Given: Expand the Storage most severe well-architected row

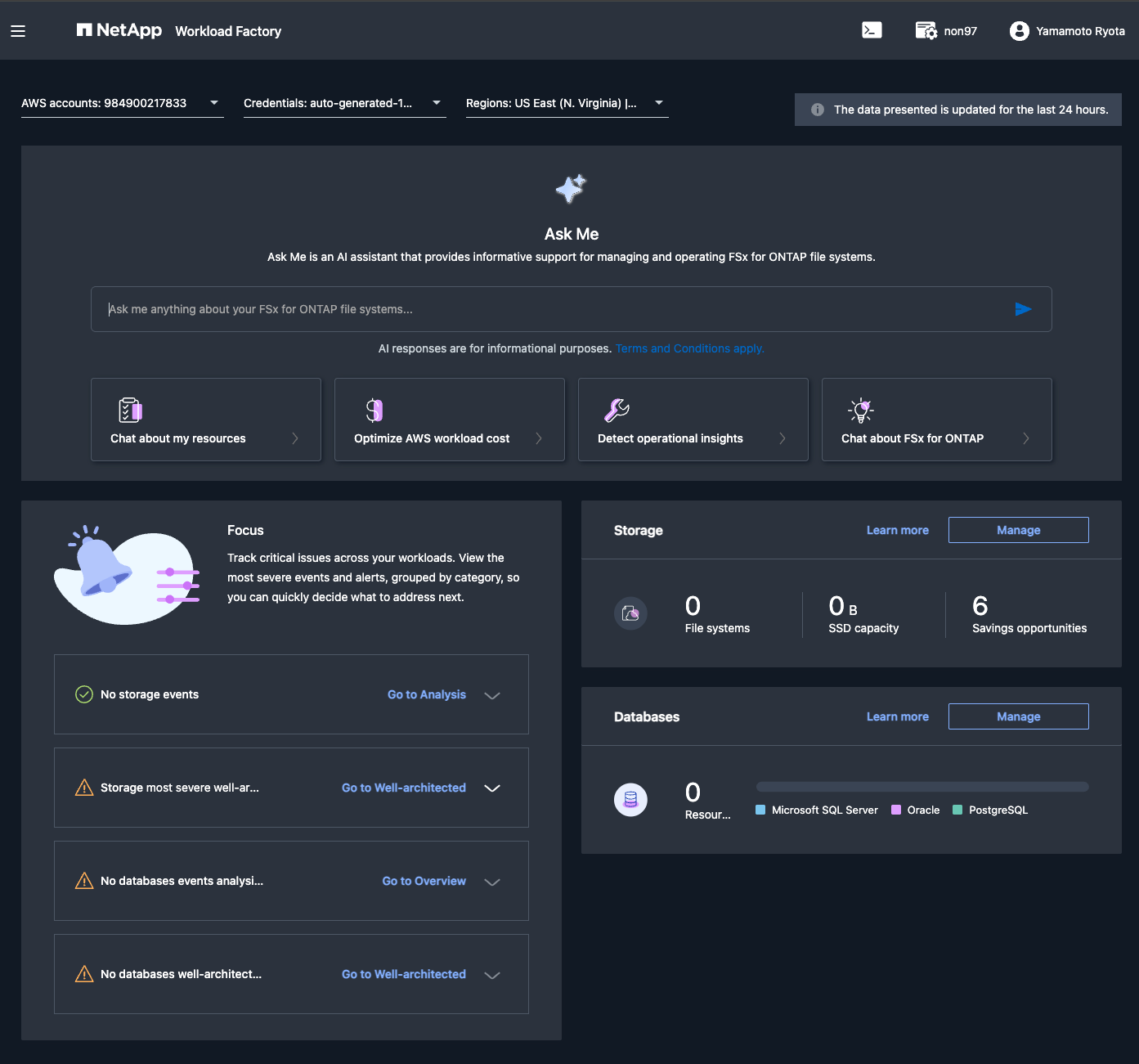Looking at the screenshot, I should pyautogui.click(x=492, y=788).
